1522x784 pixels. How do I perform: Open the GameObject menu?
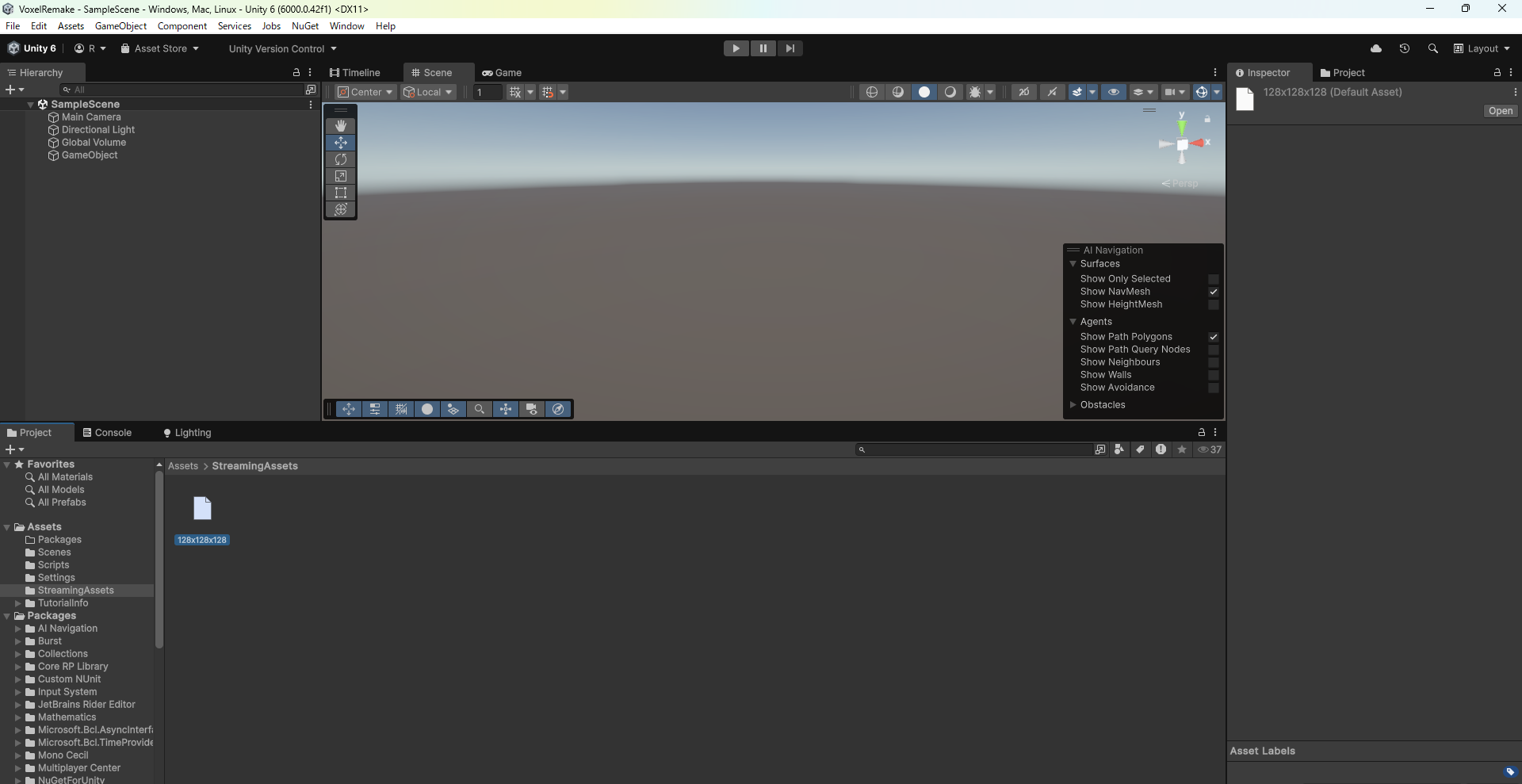click(x=120, y=25)
